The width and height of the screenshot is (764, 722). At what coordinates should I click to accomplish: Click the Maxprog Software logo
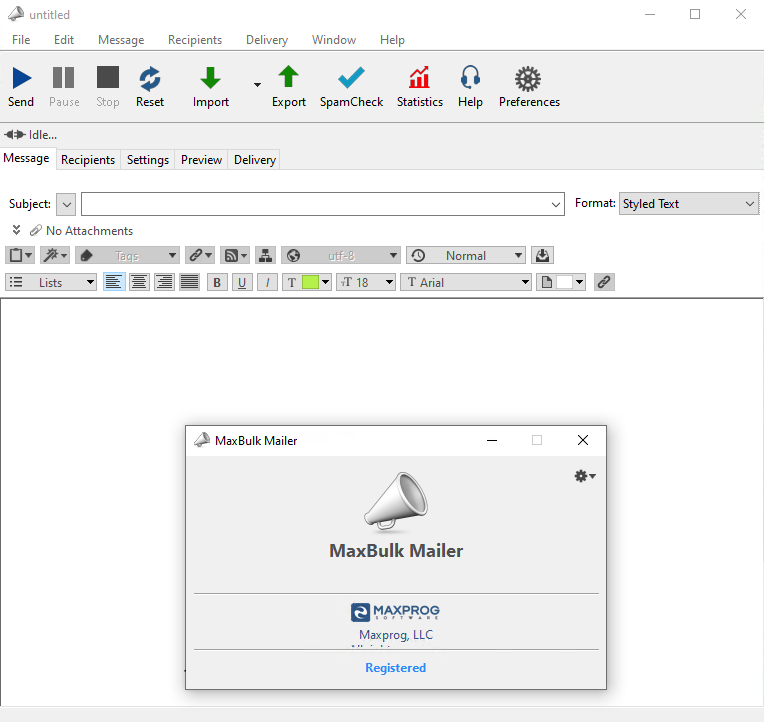click(395, 612)
